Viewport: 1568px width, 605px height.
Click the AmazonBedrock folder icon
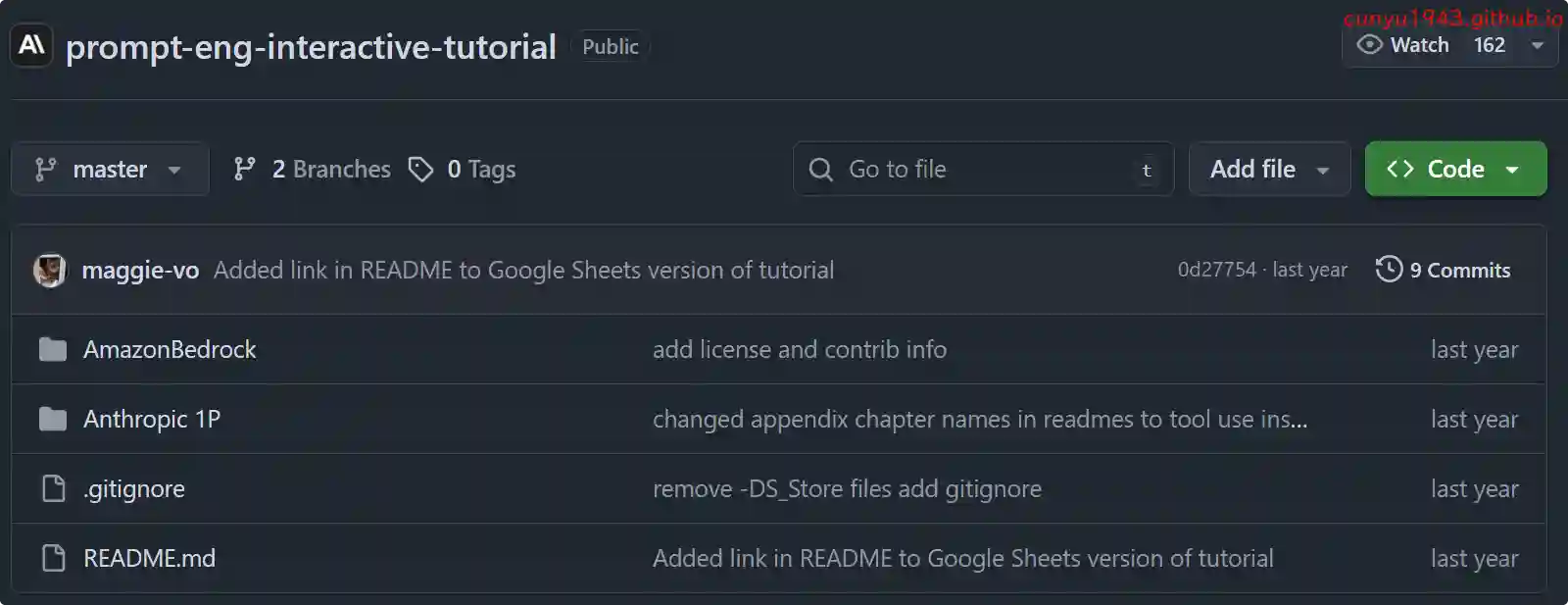[53, 349]
